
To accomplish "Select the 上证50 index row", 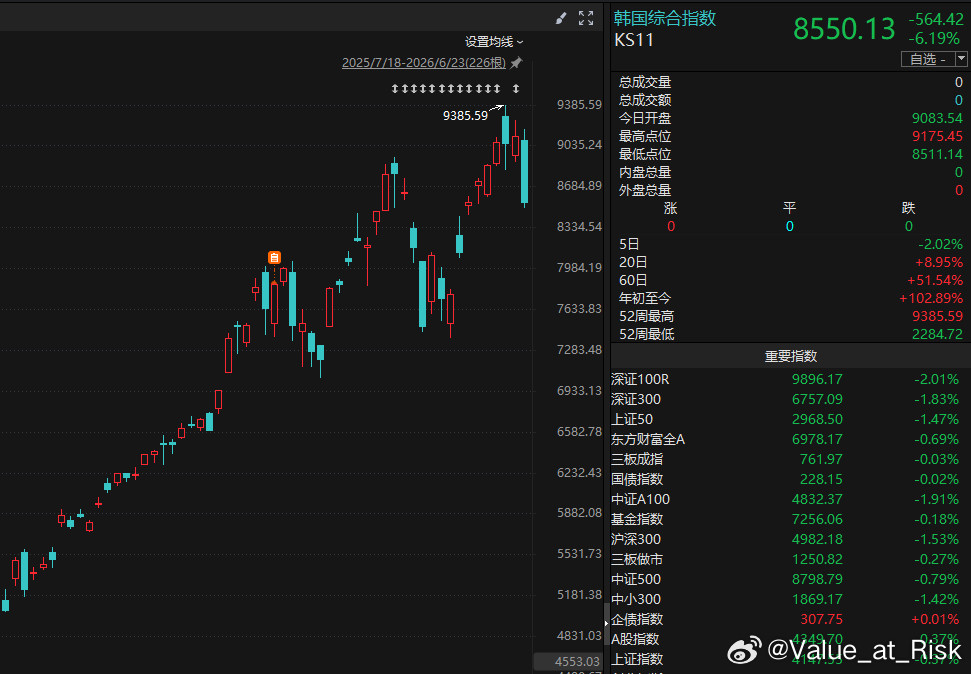I will coord(791,419).
